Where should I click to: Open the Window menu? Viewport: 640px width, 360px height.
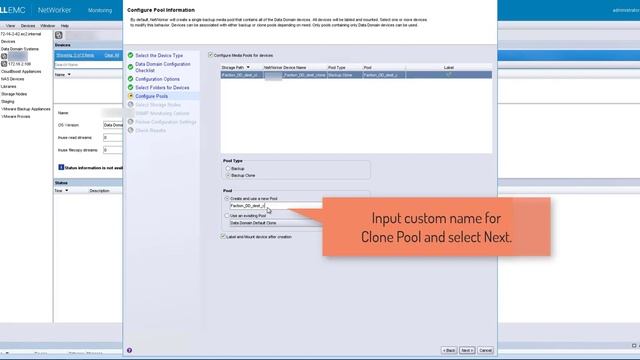point(47,26)
